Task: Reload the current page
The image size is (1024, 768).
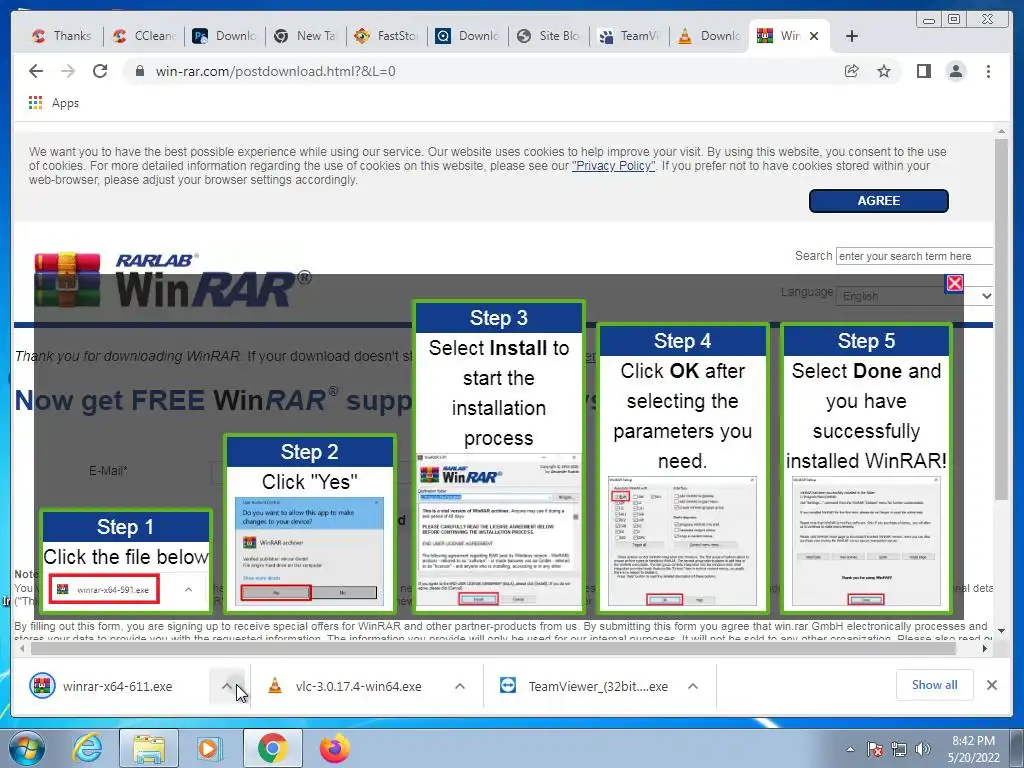Action: (100, 71)
